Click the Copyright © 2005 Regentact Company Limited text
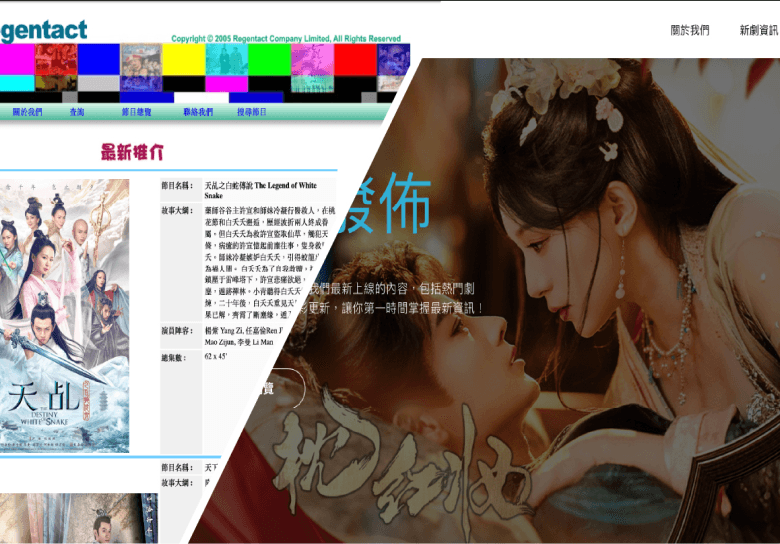This screenshot has width=780, height=544. coord(286,38)
